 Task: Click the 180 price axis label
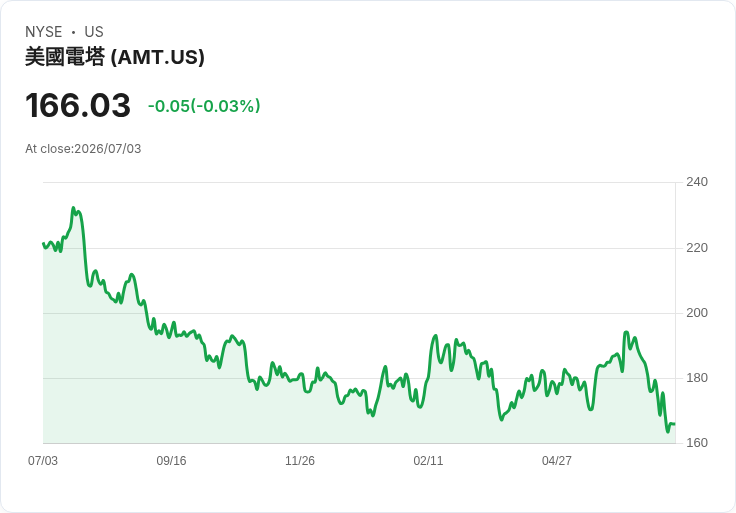tap(697, 377)
